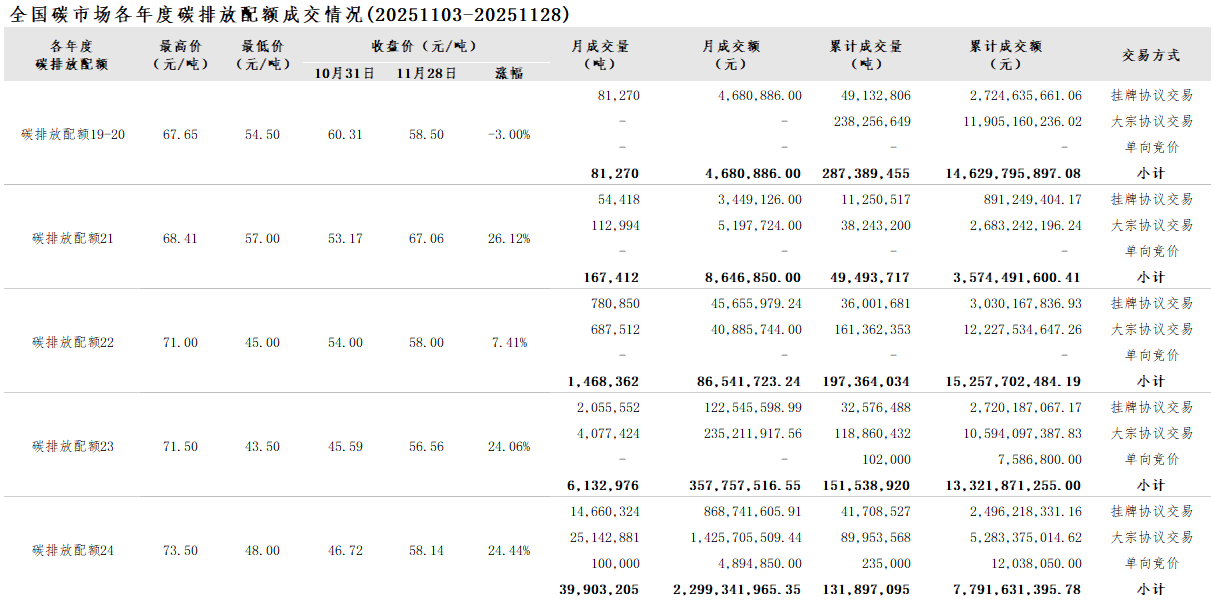Screen dimensions: 1215x603
Task: Click the 碳排放配额22 row label
Action: [73, 343]
